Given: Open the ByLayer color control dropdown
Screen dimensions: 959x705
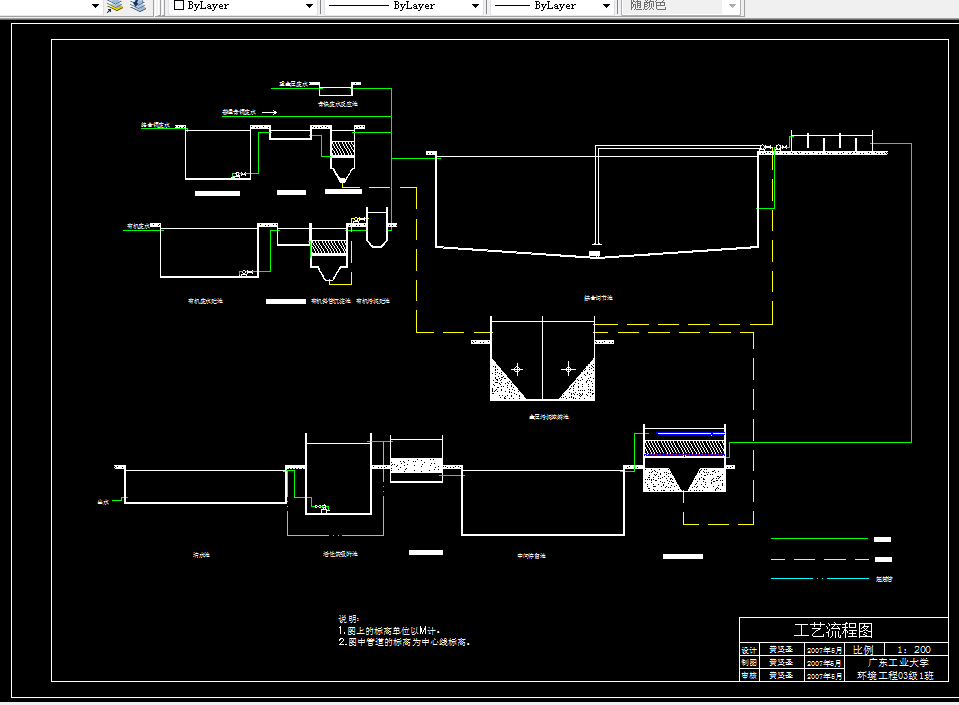Looking at the screenshot, I should [x=309, y=6].
